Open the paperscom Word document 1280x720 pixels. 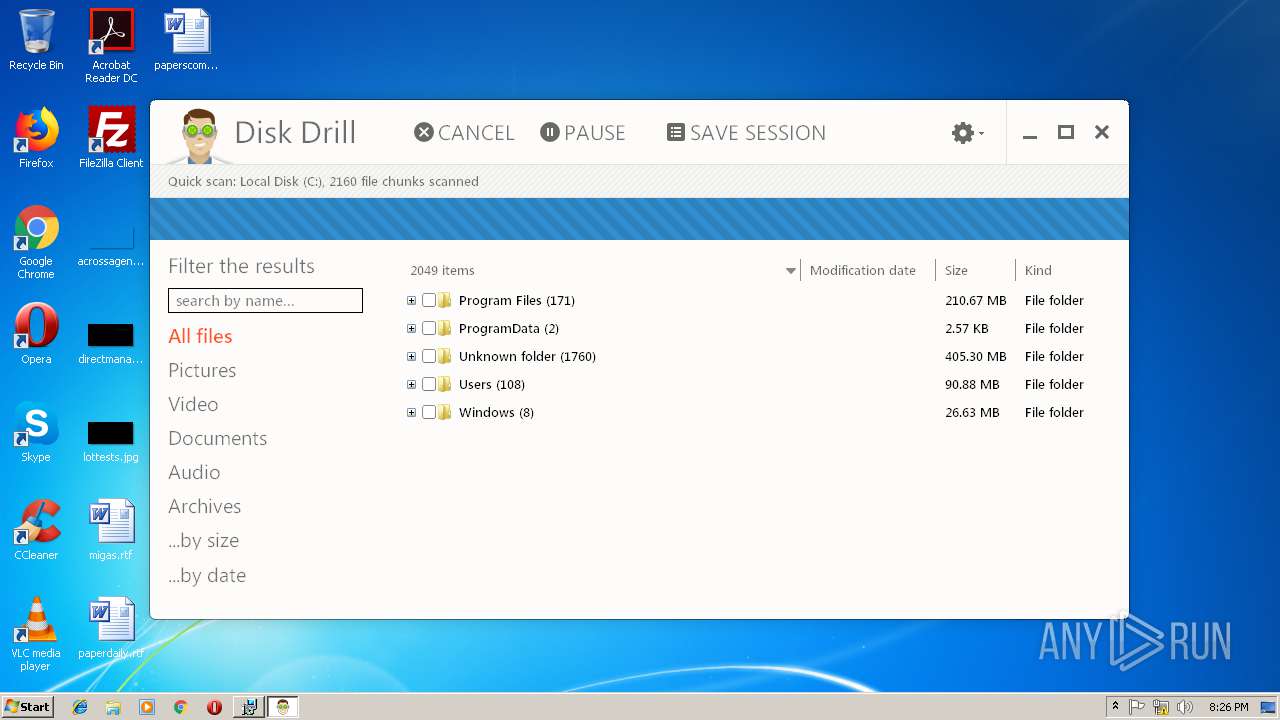[186, 40]
